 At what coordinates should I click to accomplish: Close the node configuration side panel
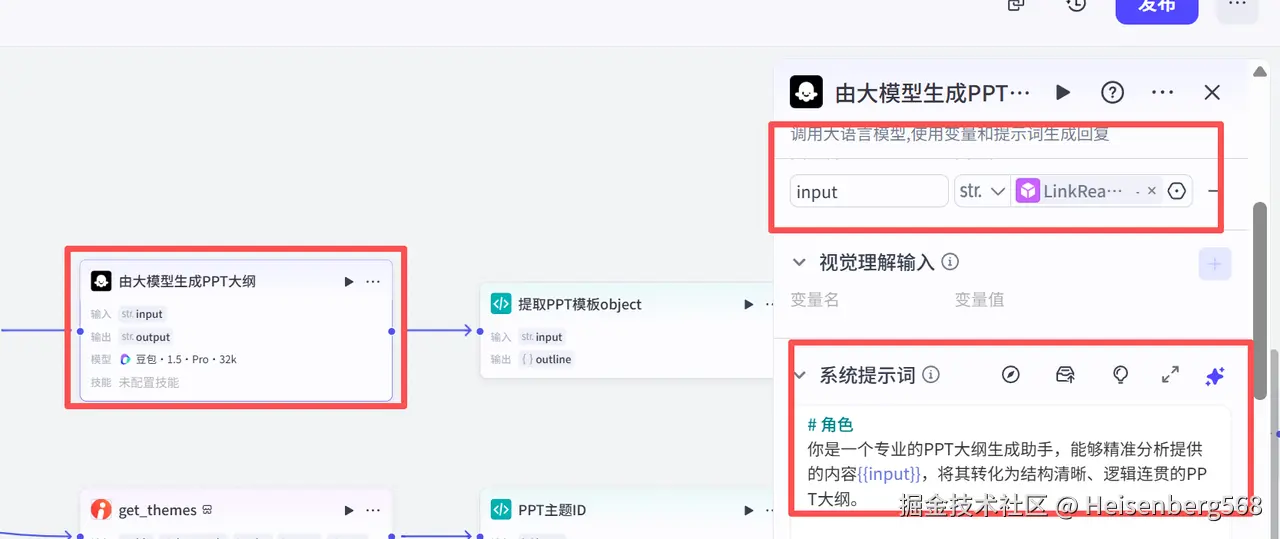click(x=1212, y=92)
